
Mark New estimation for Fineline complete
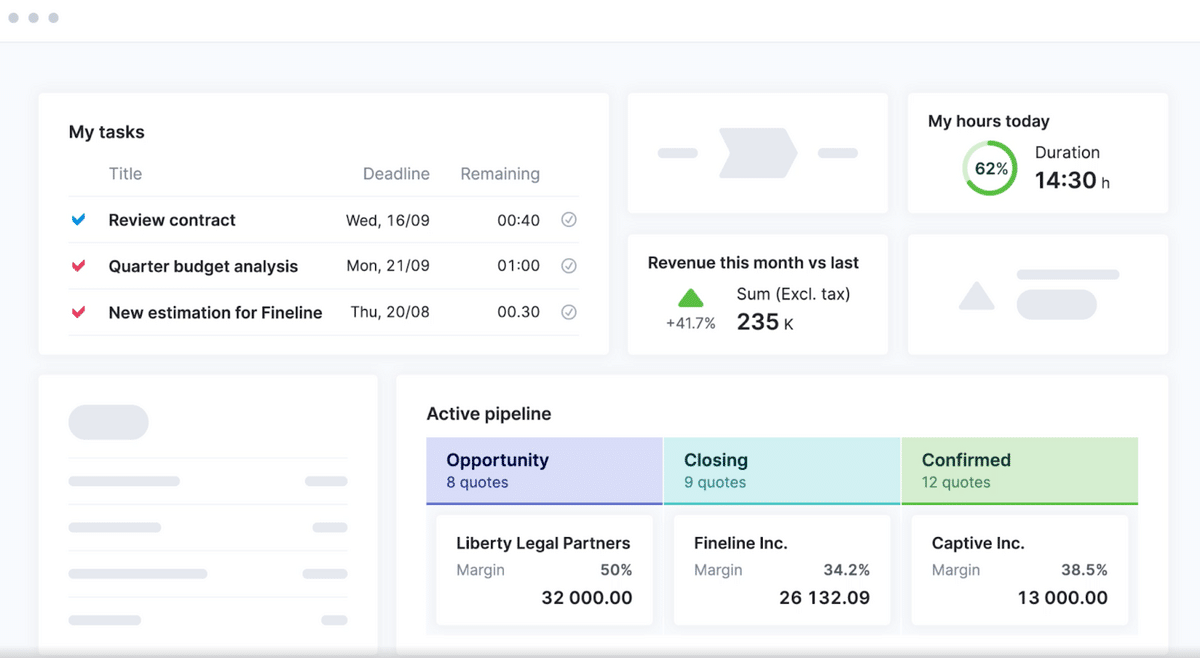click(x=569, y=312)
